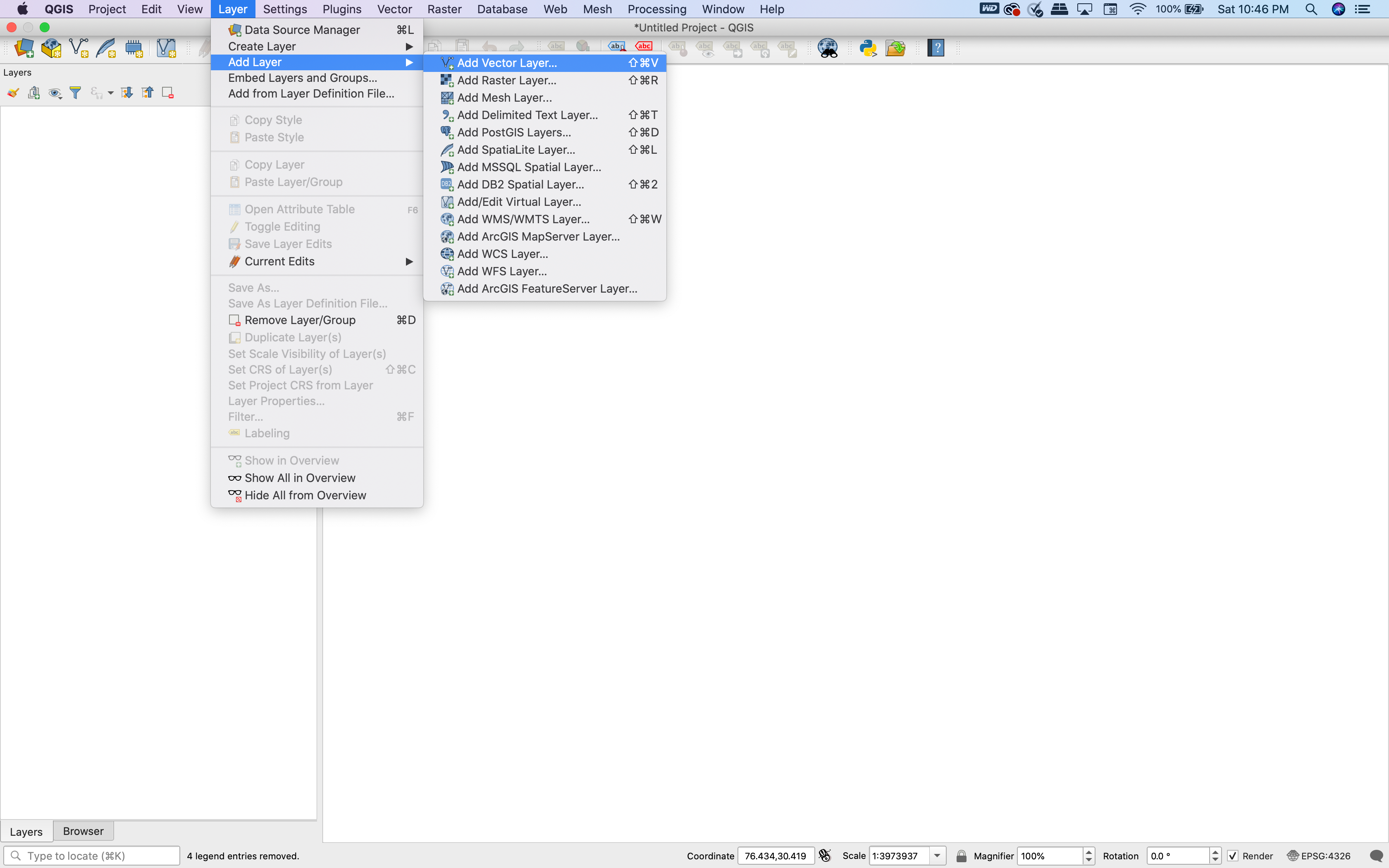Image resolution: width=1389 pixels, height=868 pixels.
Task: Click the Type to locate search field
Action: (x=98, y=856)
